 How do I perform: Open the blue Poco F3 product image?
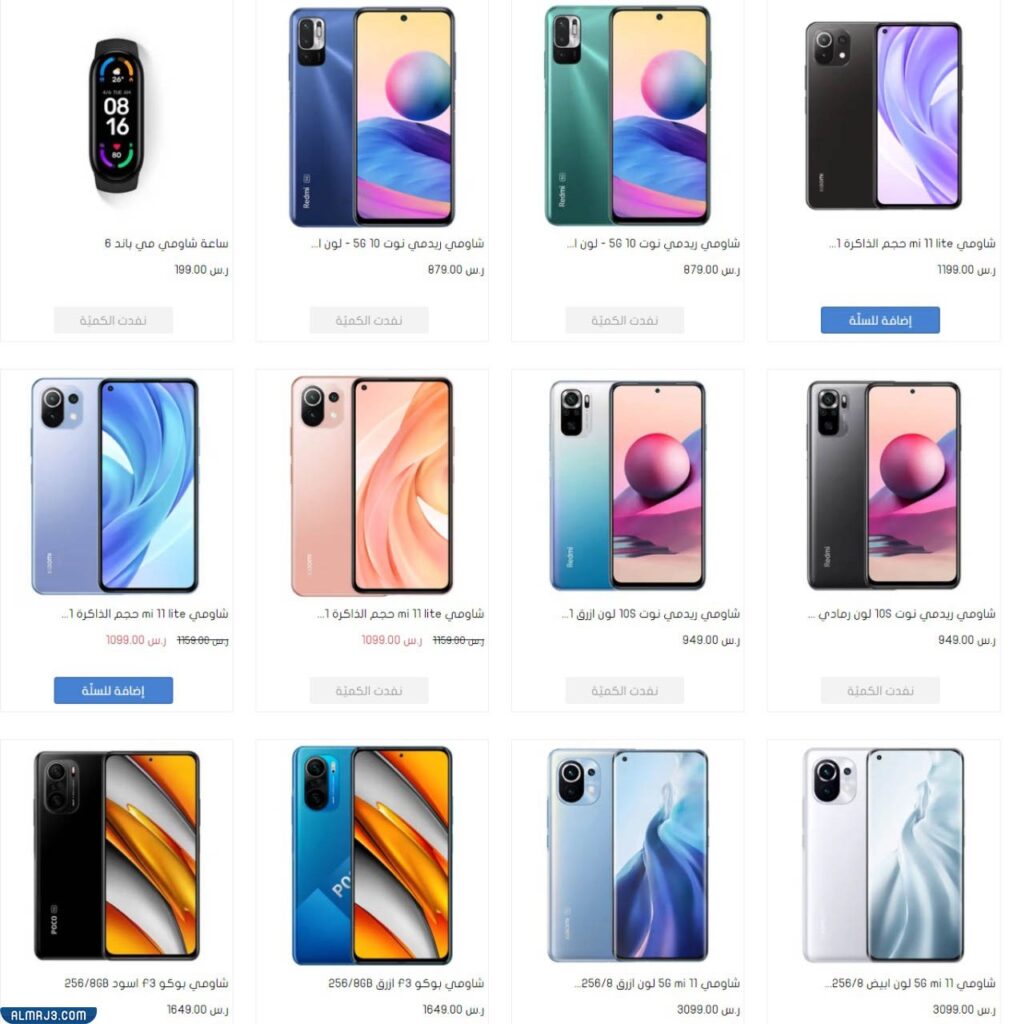pyautogui.click(x=372, y=856)
